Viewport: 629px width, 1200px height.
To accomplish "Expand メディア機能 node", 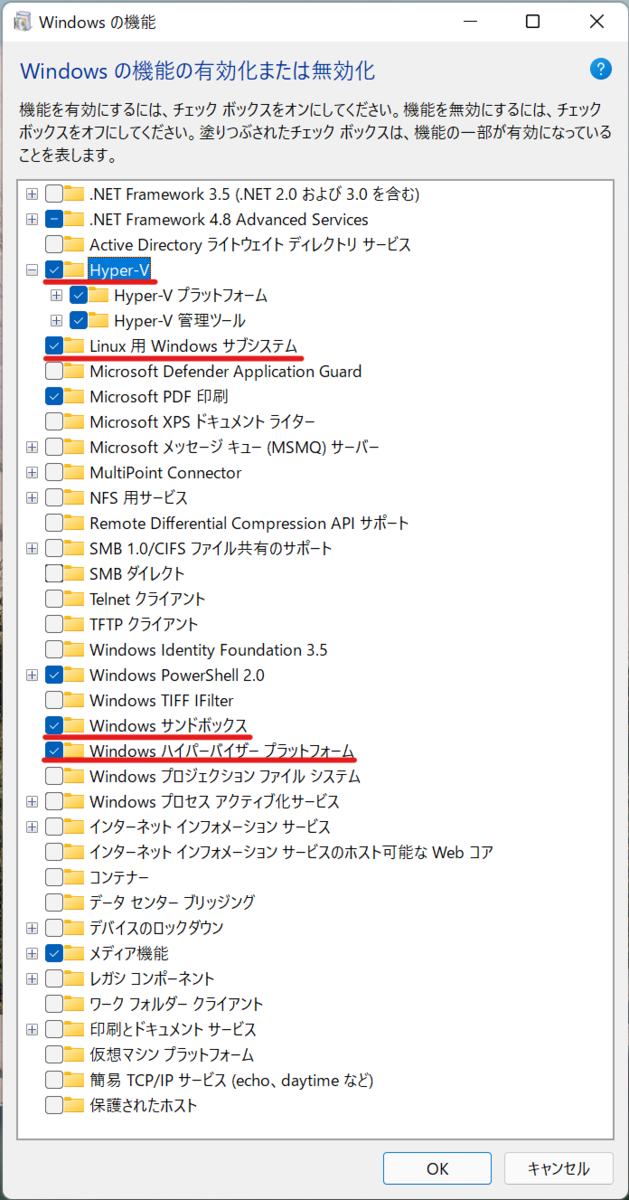I will point(32,953).
